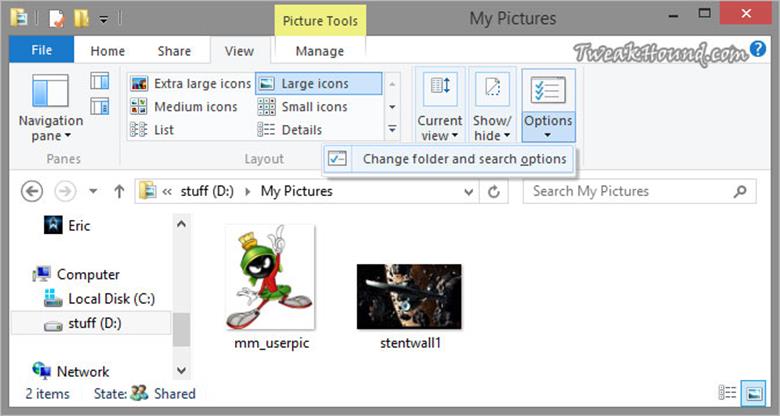Select Large icons layout
780x416 pixels.
click(x=318, y=84)
